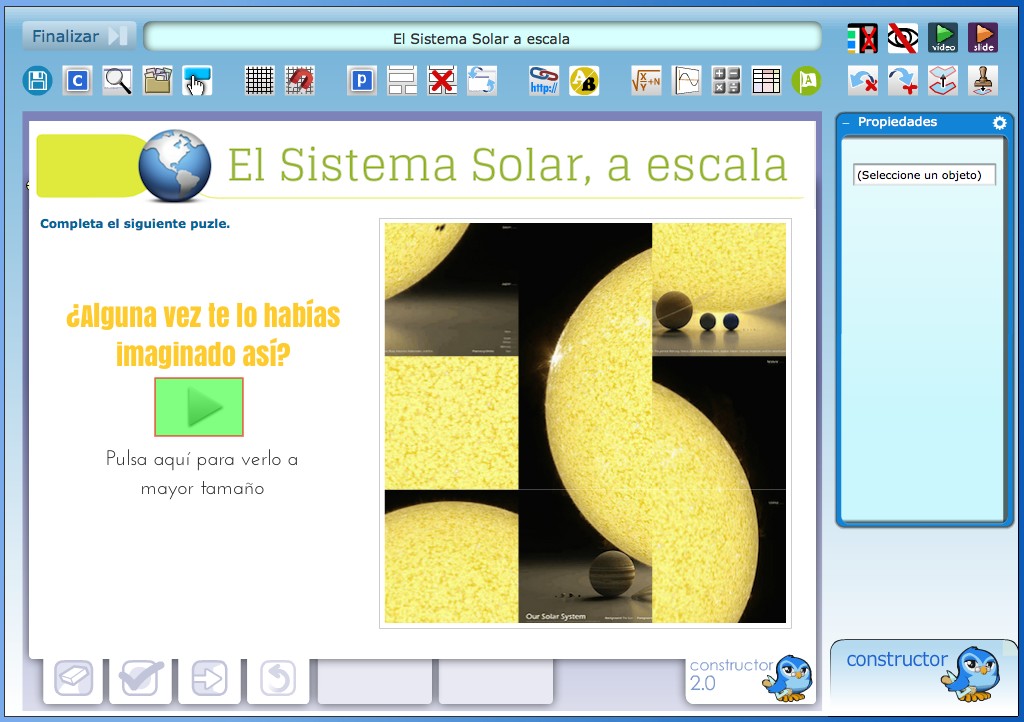Open the magnifying glass search tool
1024x722 pixels.
click(x=118, y=81)
